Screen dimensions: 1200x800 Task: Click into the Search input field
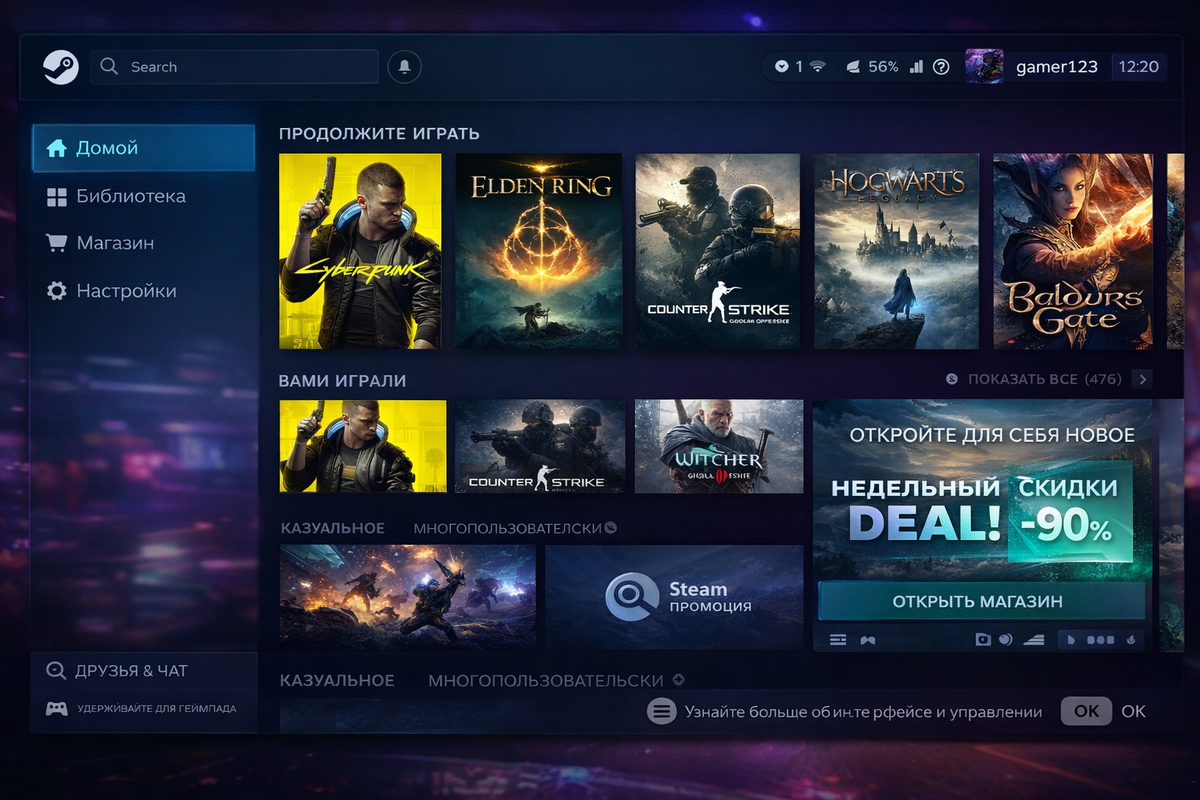[235, 67]
